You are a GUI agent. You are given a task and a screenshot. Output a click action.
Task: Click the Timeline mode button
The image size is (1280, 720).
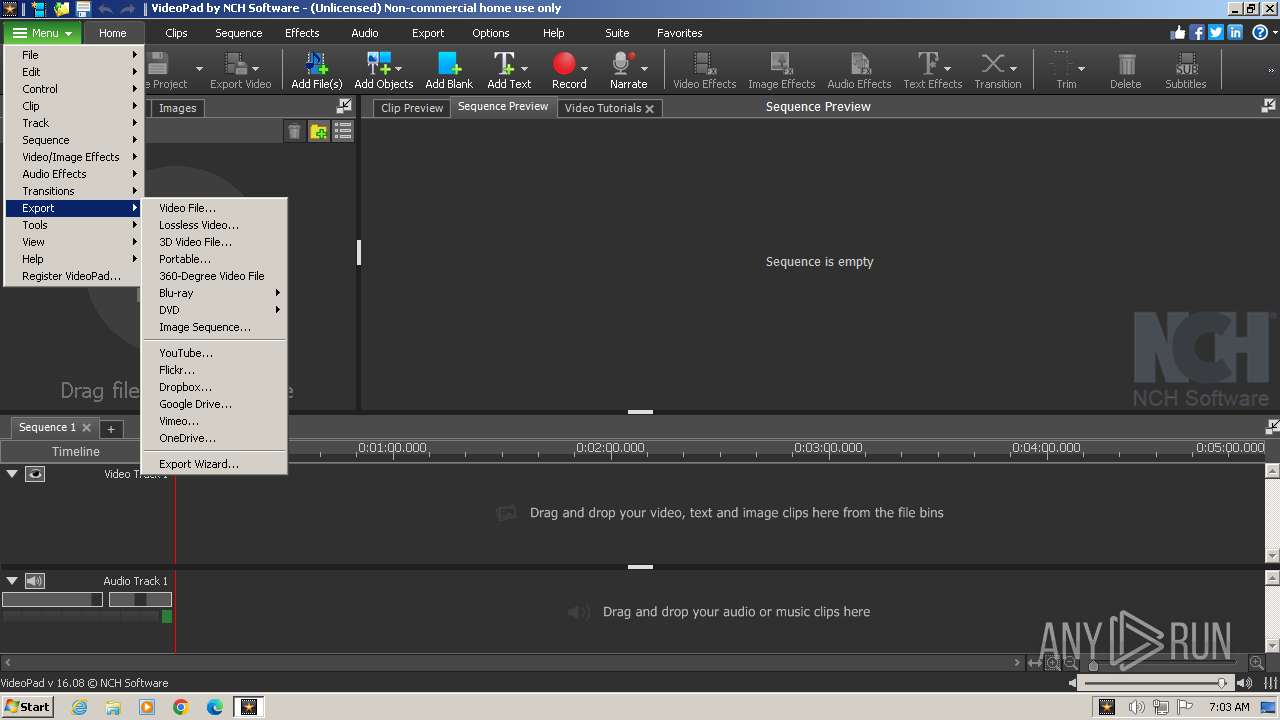click(76, 451)
